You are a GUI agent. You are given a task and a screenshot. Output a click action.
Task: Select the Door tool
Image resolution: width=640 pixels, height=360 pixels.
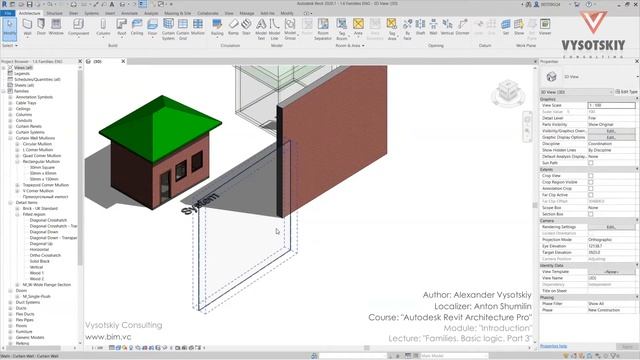tap(41, 27)
